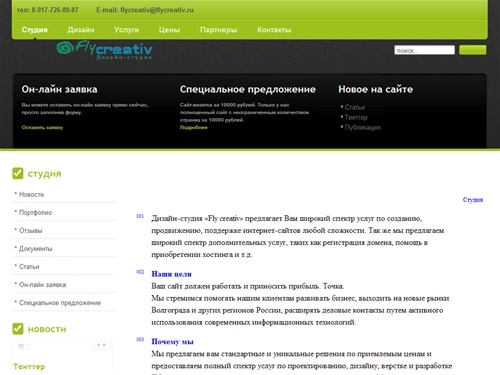Click the Он-лайн заявка heading
This screenshot has height=375, width=500.
pos(59,89)
